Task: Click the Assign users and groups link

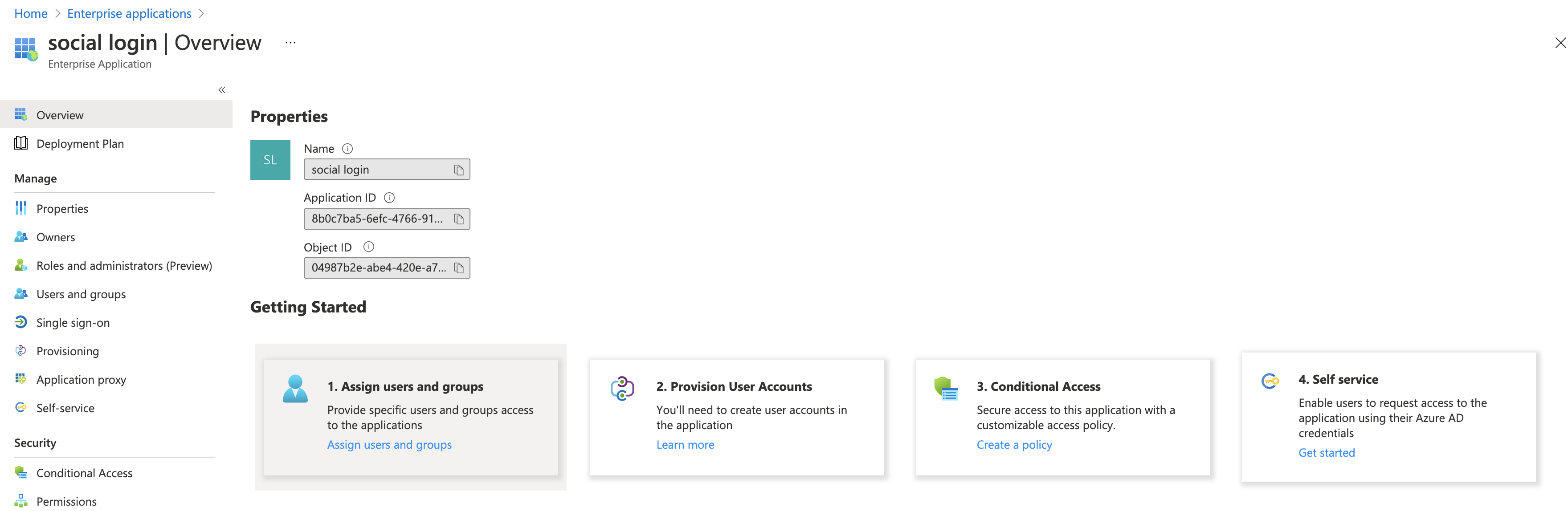Action: coord(390,445)
